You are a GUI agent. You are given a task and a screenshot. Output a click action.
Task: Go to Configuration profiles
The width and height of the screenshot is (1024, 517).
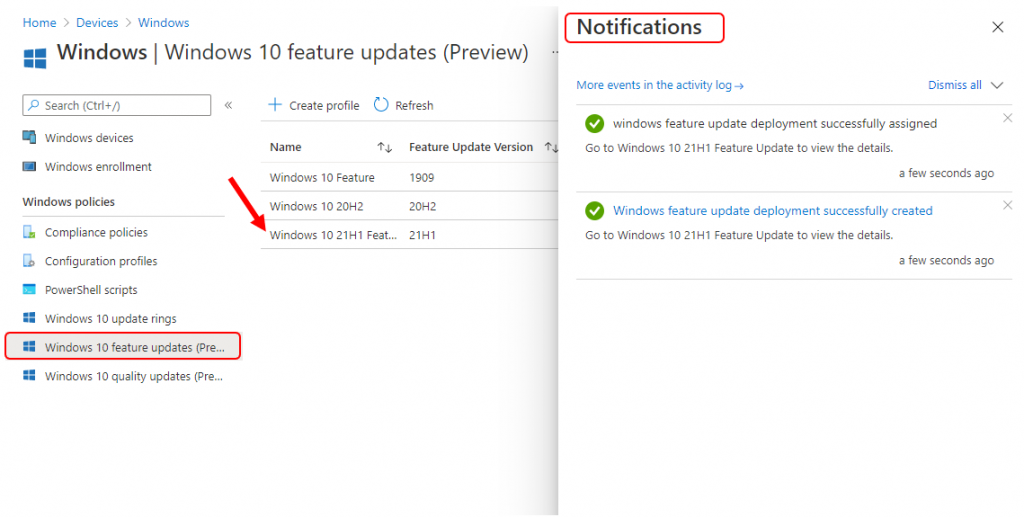[101, 261]
